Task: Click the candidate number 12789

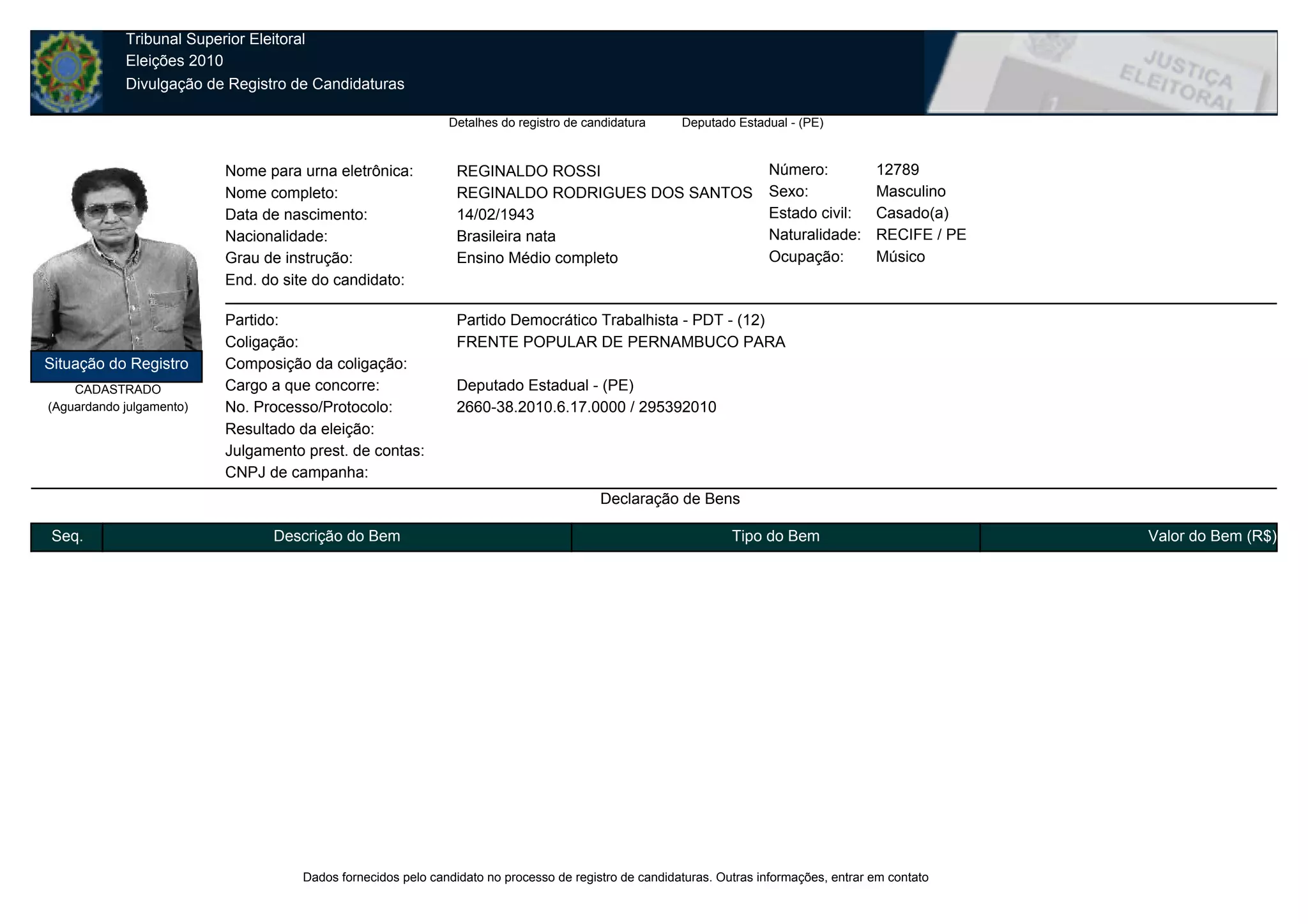Action: [x=897, y=170]
